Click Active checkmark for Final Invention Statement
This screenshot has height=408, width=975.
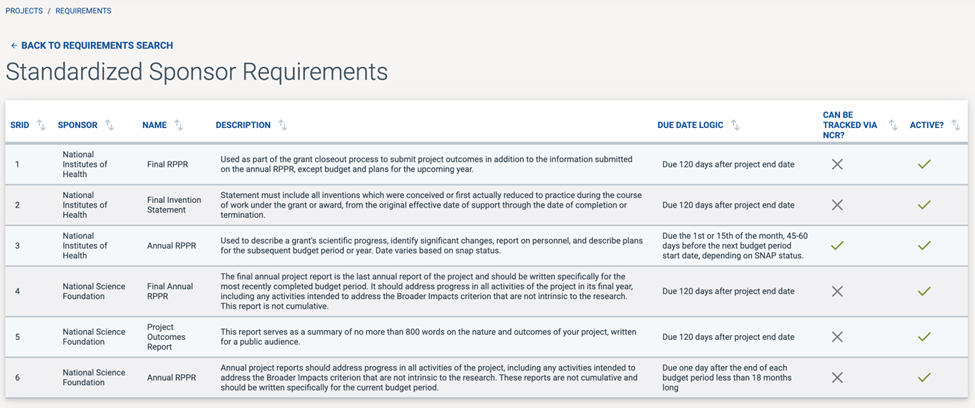tap(924, 205)
